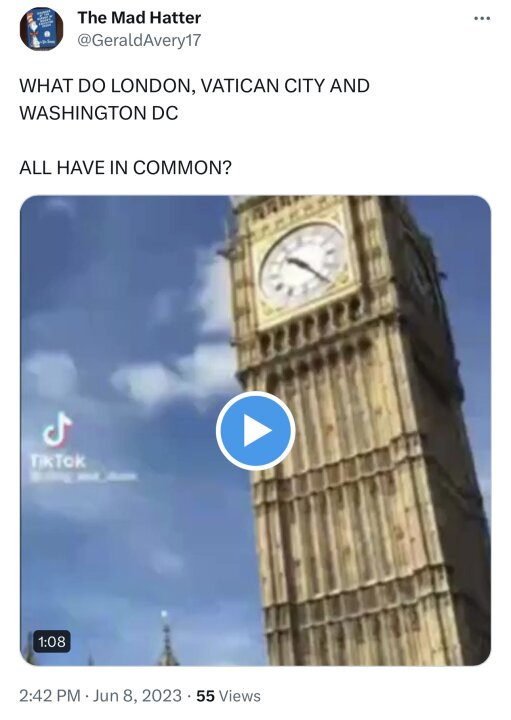
Task: Click the Views label beside the count
Action: (x=239, y=696)
